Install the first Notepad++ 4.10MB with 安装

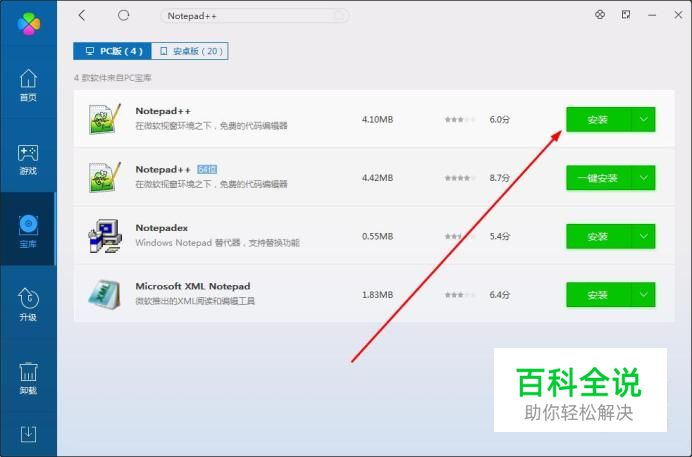(x=598, y=120)
